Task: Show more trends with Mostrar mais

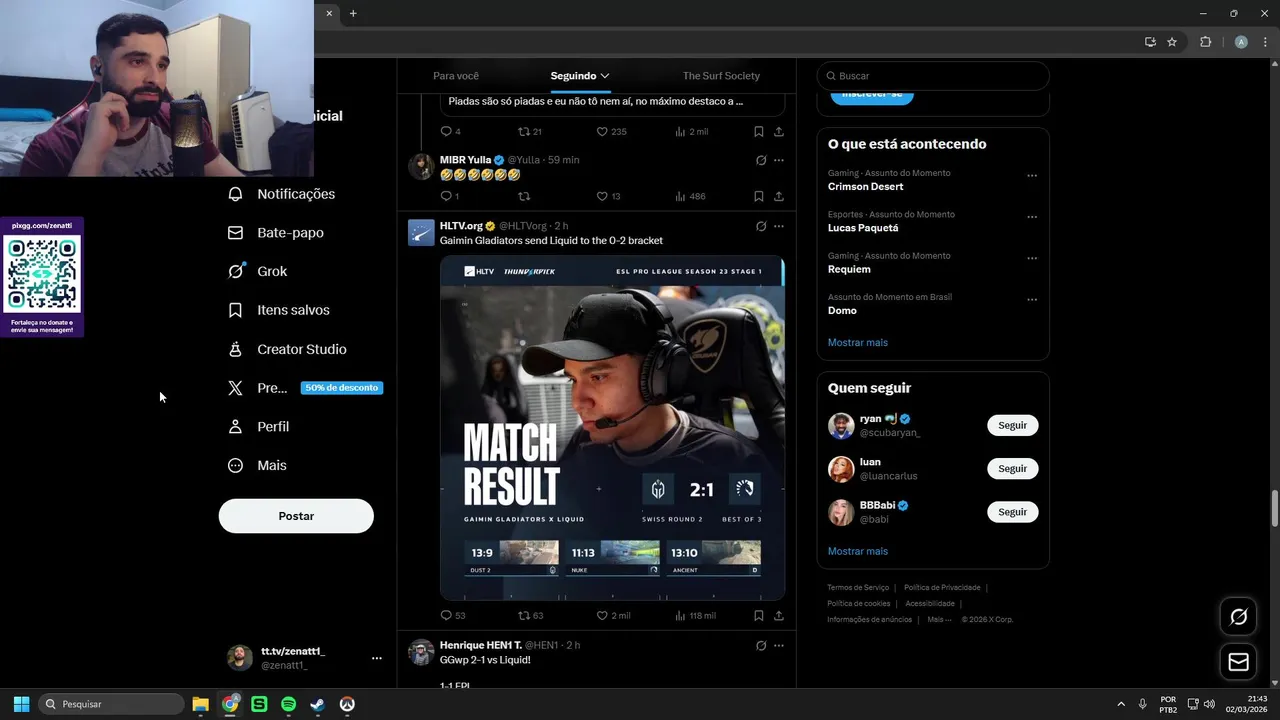Action: click(x=858, y=343)
